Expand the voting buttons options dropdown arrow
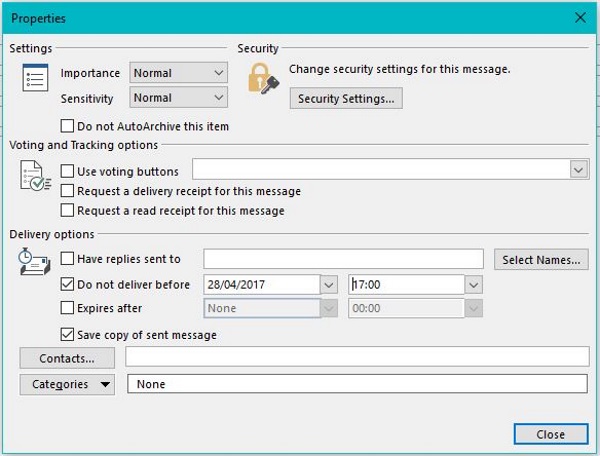This screenshot has height=456, width=600. [579, 169]
